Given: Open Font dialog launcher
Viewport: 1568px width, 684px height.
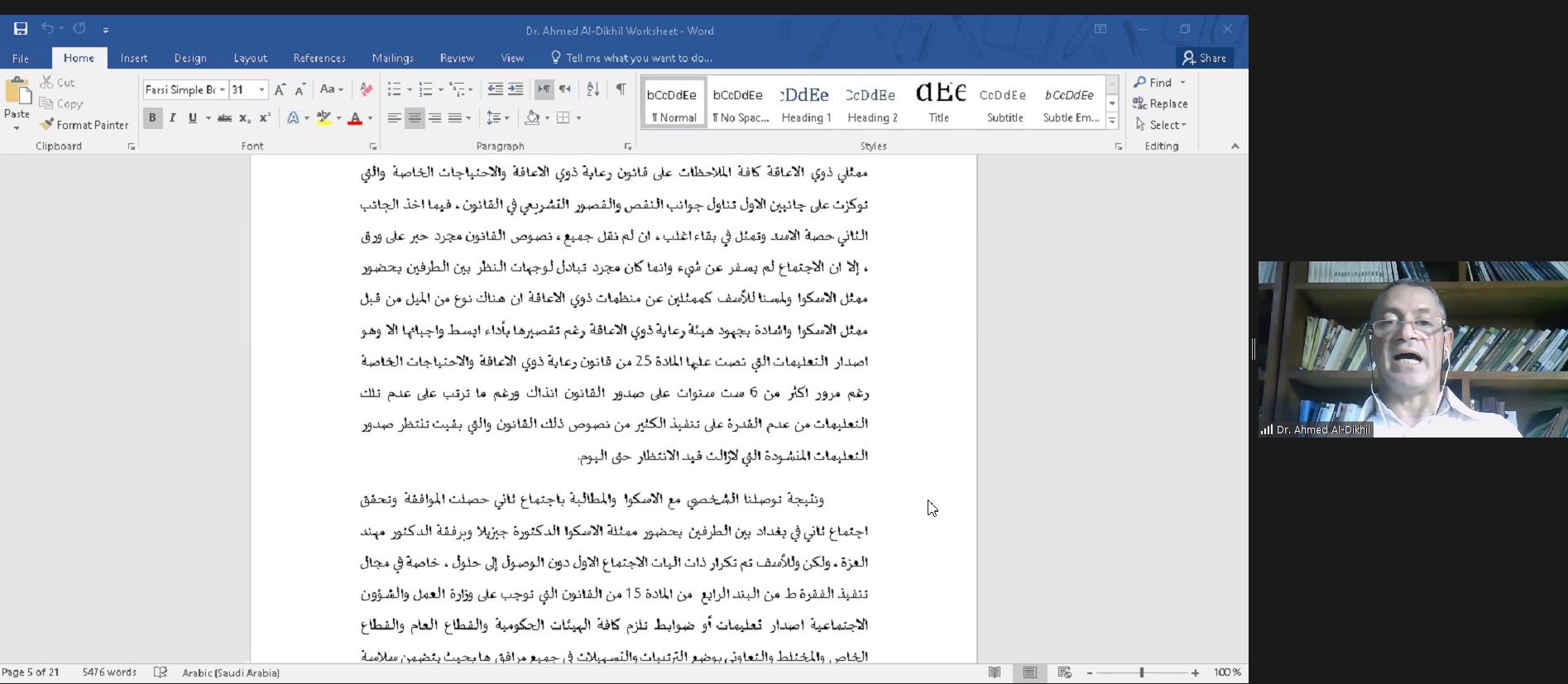Looking at the screenshot, I should (x=373, y=146).
